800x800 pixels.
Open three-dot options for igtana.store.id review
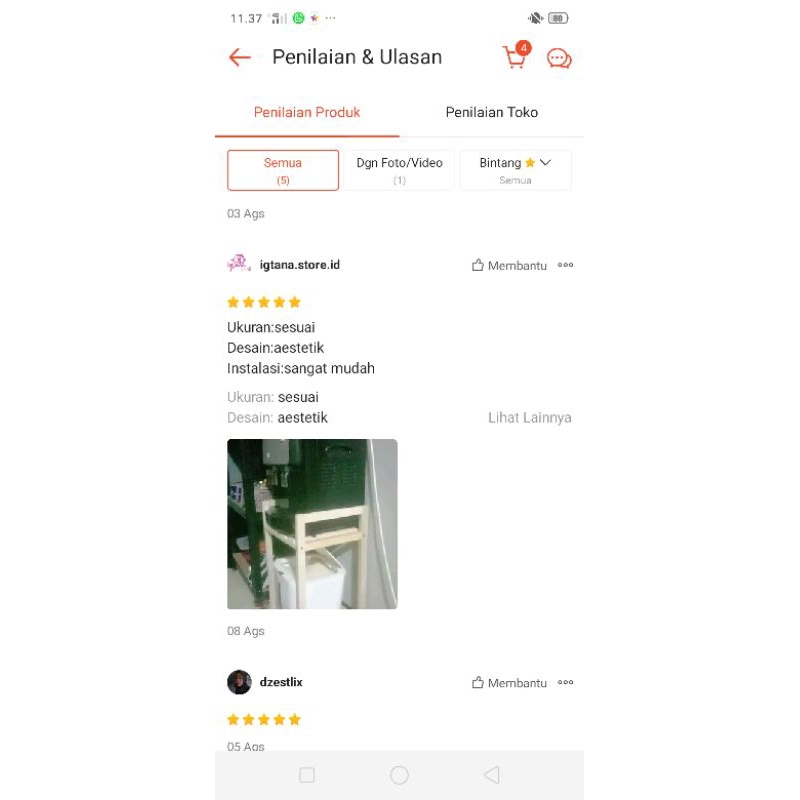[x=565, y=265]
